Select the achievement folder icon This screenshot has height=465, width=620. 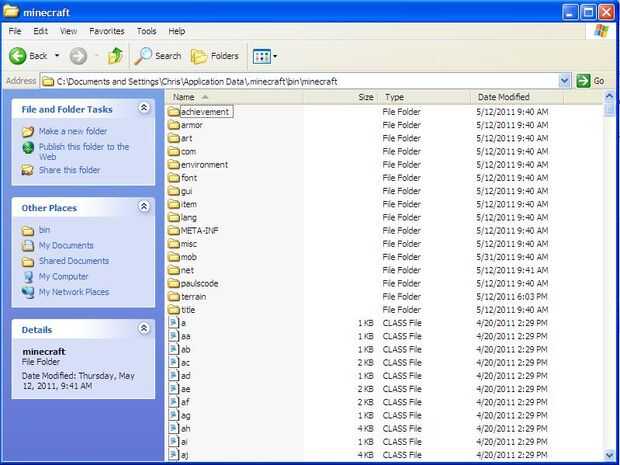click(x=174, y=112)
